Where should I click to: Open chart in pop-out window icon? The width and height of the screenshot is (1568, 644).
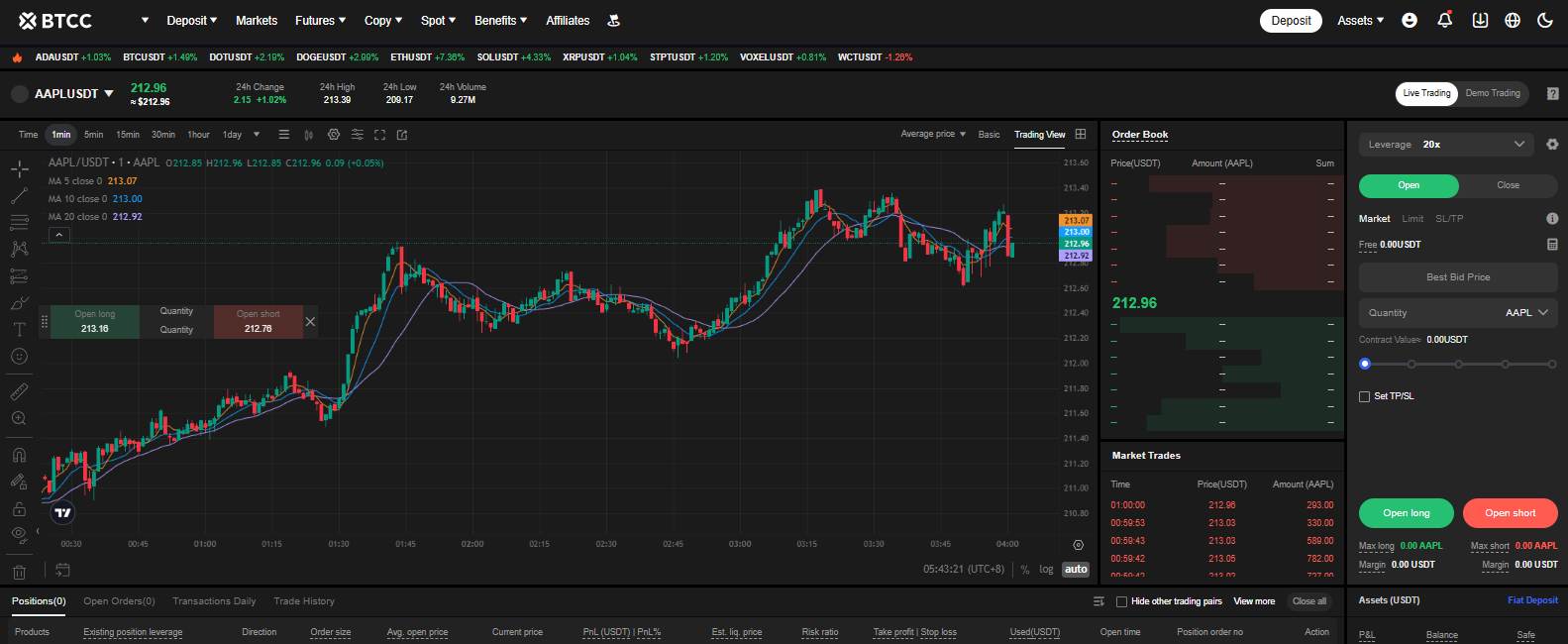402,135
